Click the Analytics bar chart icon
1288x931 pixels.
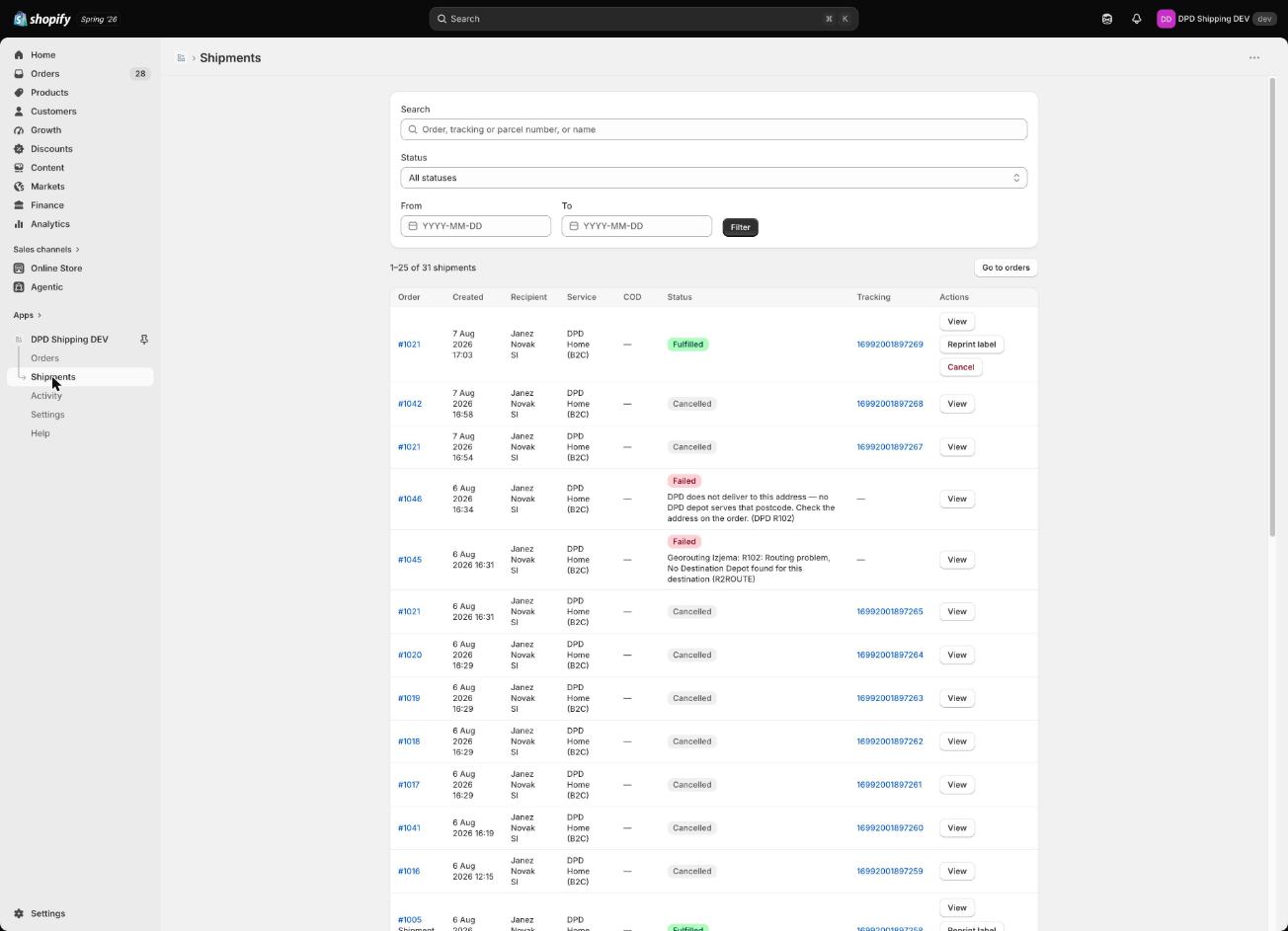pyautogui.click(x=19, y=224)
